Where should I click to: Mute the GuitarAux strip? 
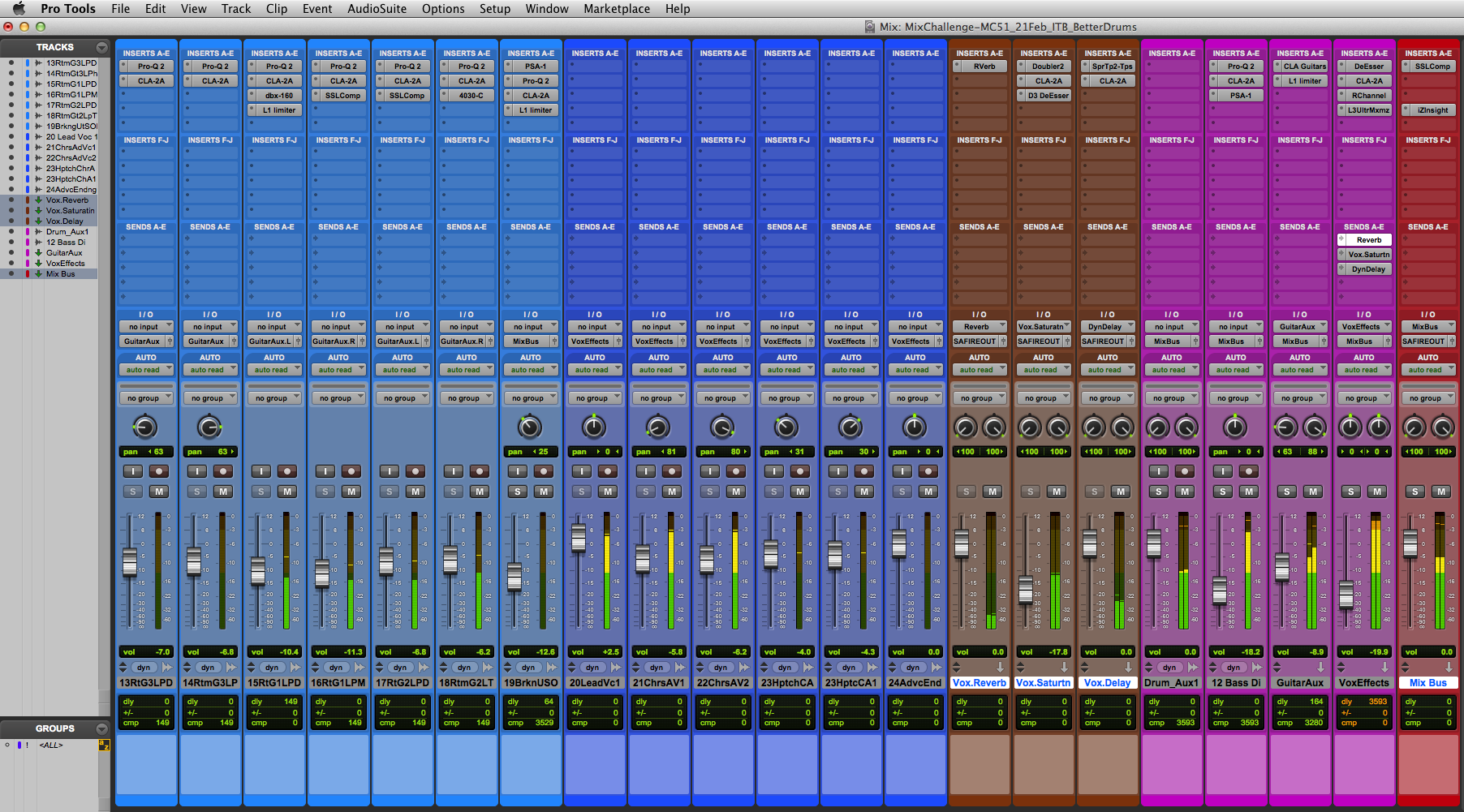pyautogui.click(x=1313, y=492)
